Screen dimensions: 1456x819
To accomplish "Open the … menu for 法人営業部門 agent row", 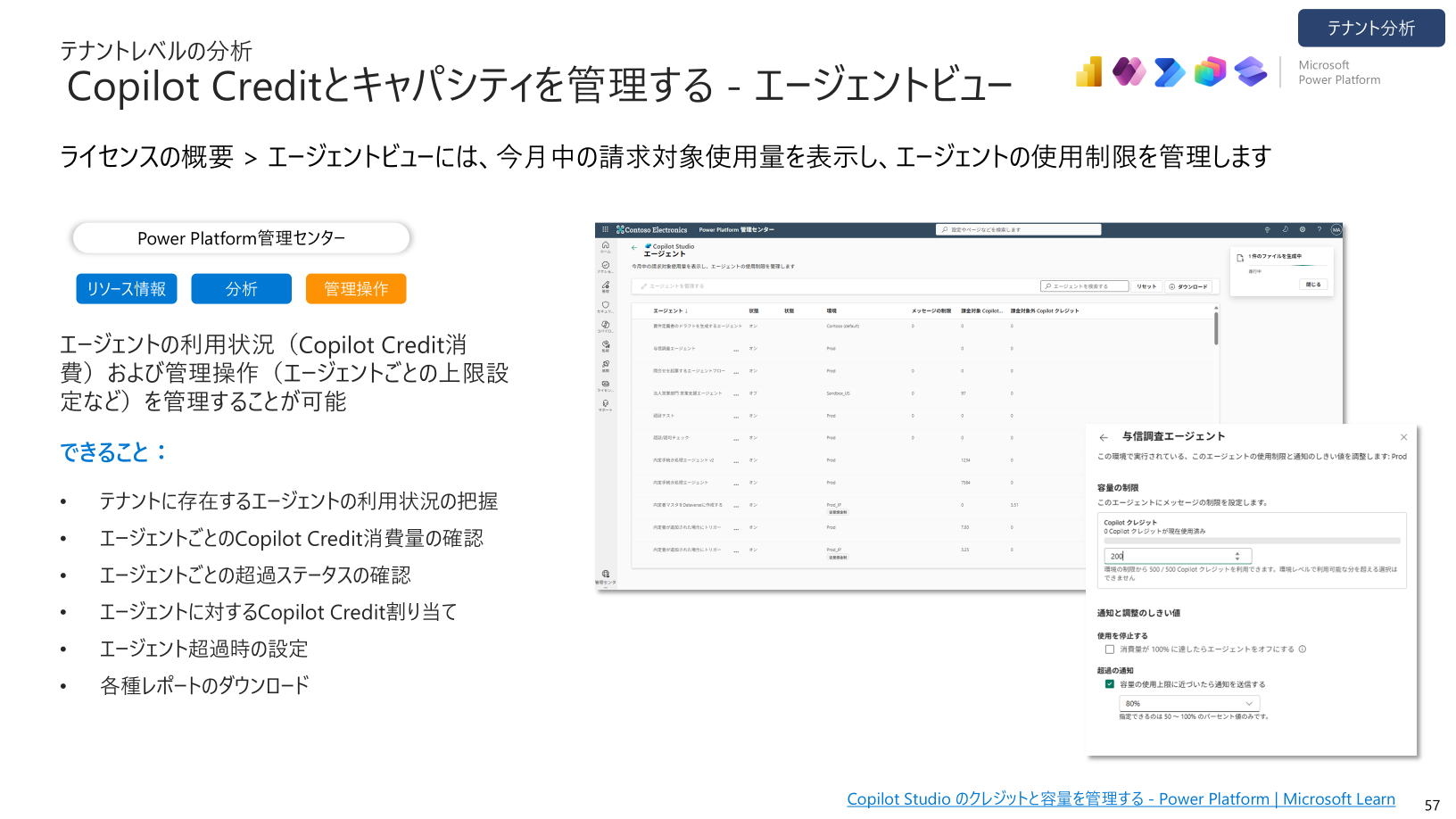I will pyautogui.click(x=736, y=393).
